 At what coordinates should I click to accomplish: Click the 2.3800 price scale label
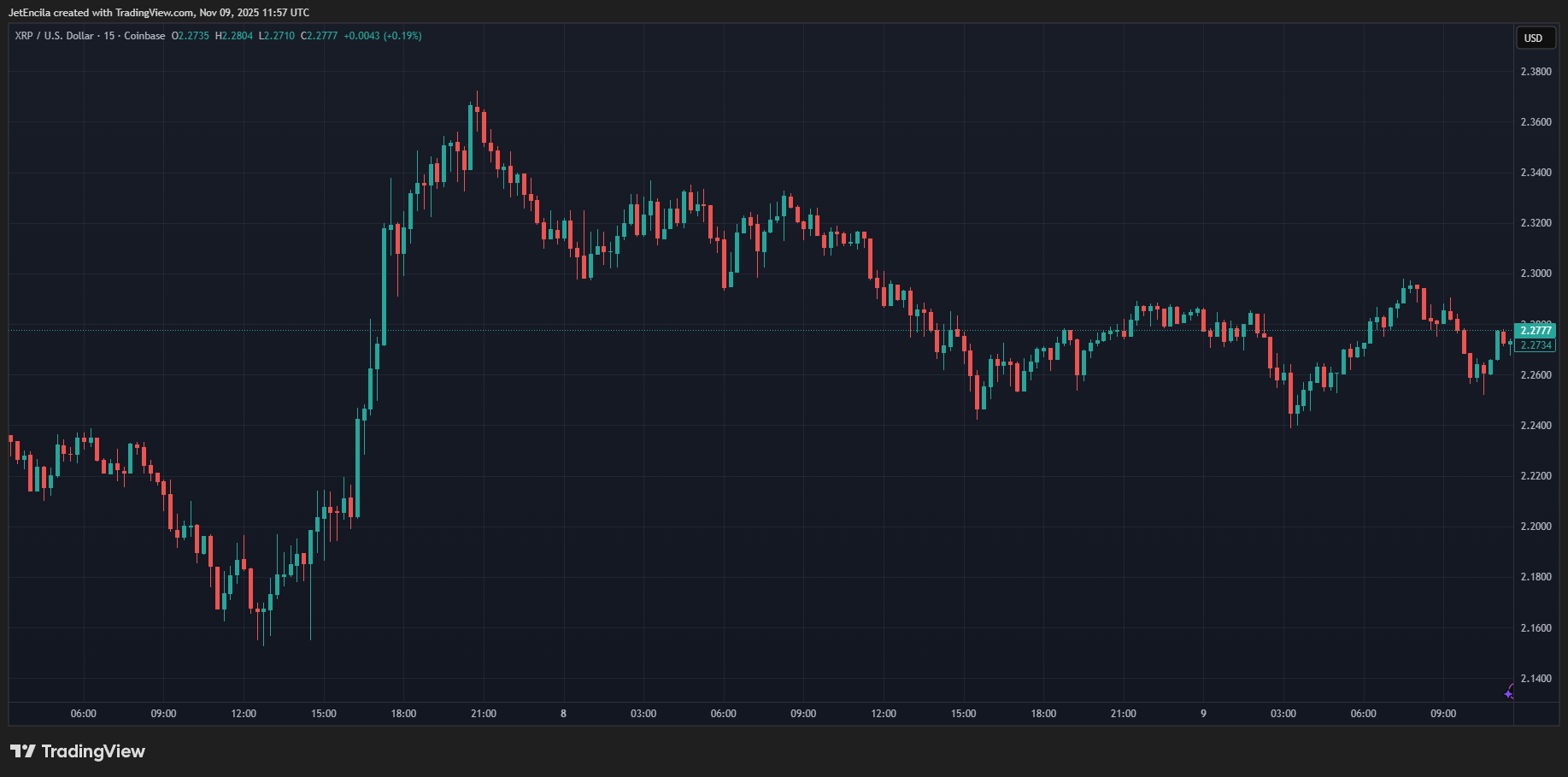pyautogui.click(x=1536, y=72)
